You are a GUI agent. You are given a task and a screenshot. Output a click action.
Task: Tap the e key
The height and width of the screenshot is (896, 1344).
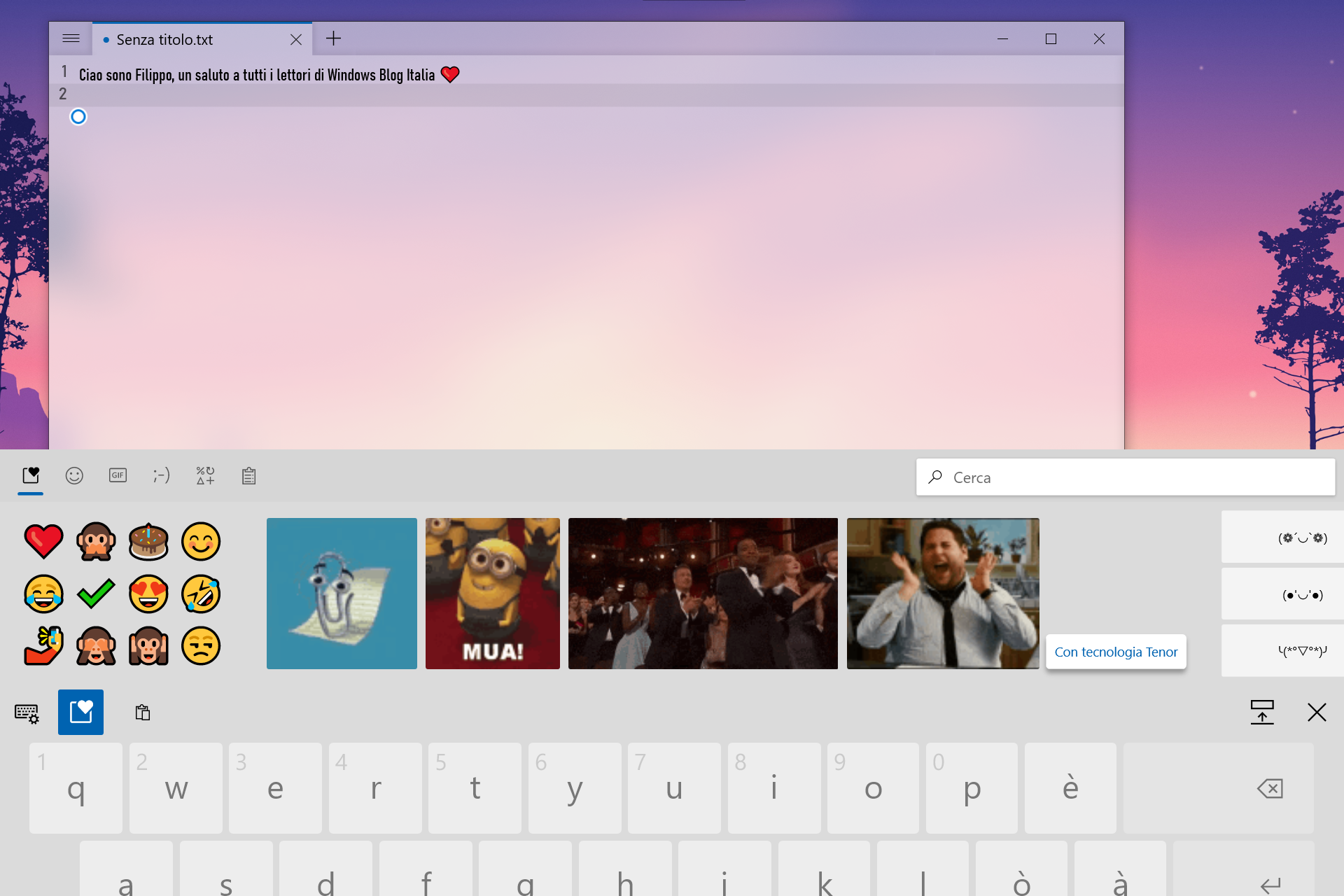(x=275, y=788)
